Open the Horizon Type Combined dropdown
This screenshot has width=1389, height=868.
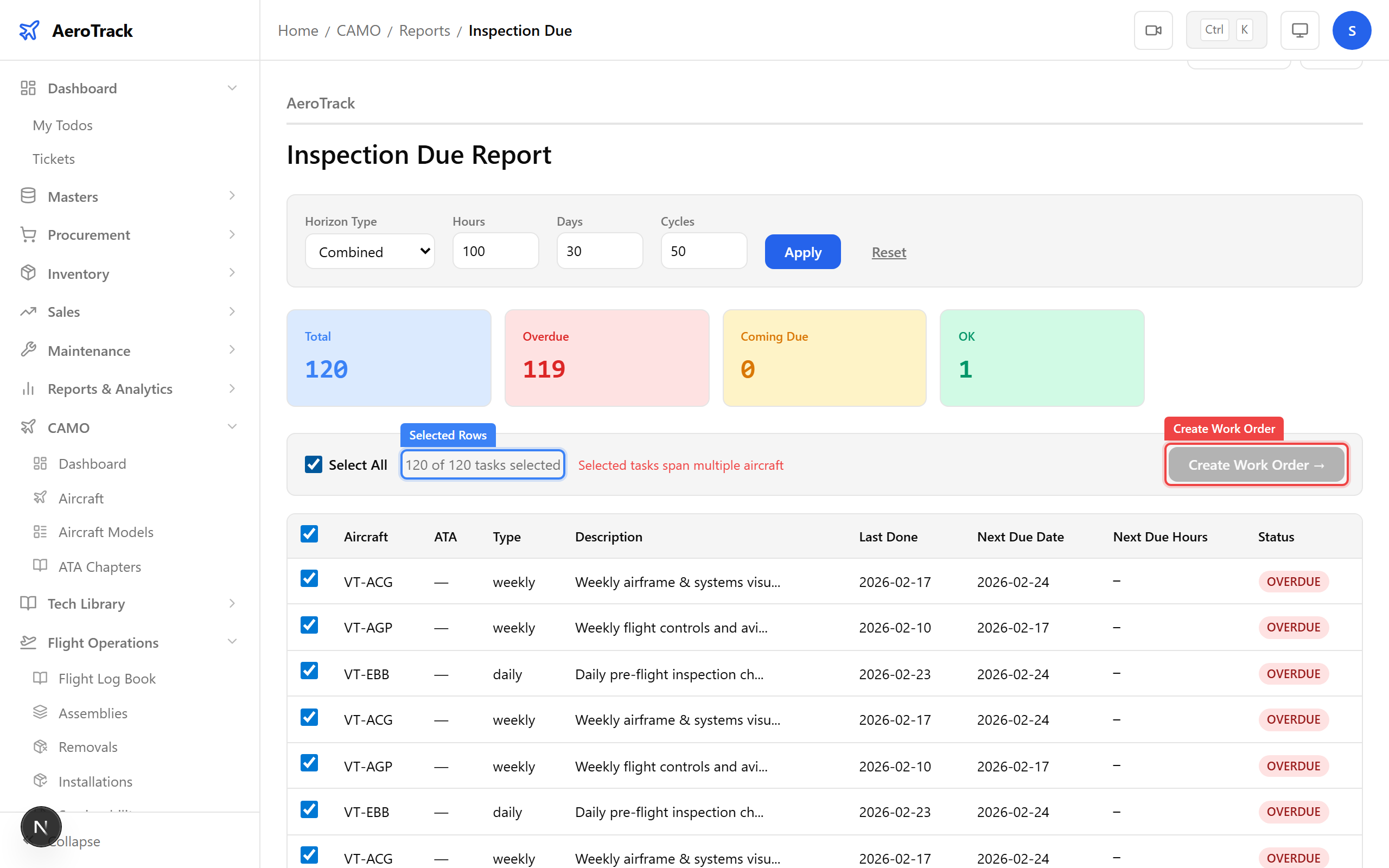tap(369, 251)
